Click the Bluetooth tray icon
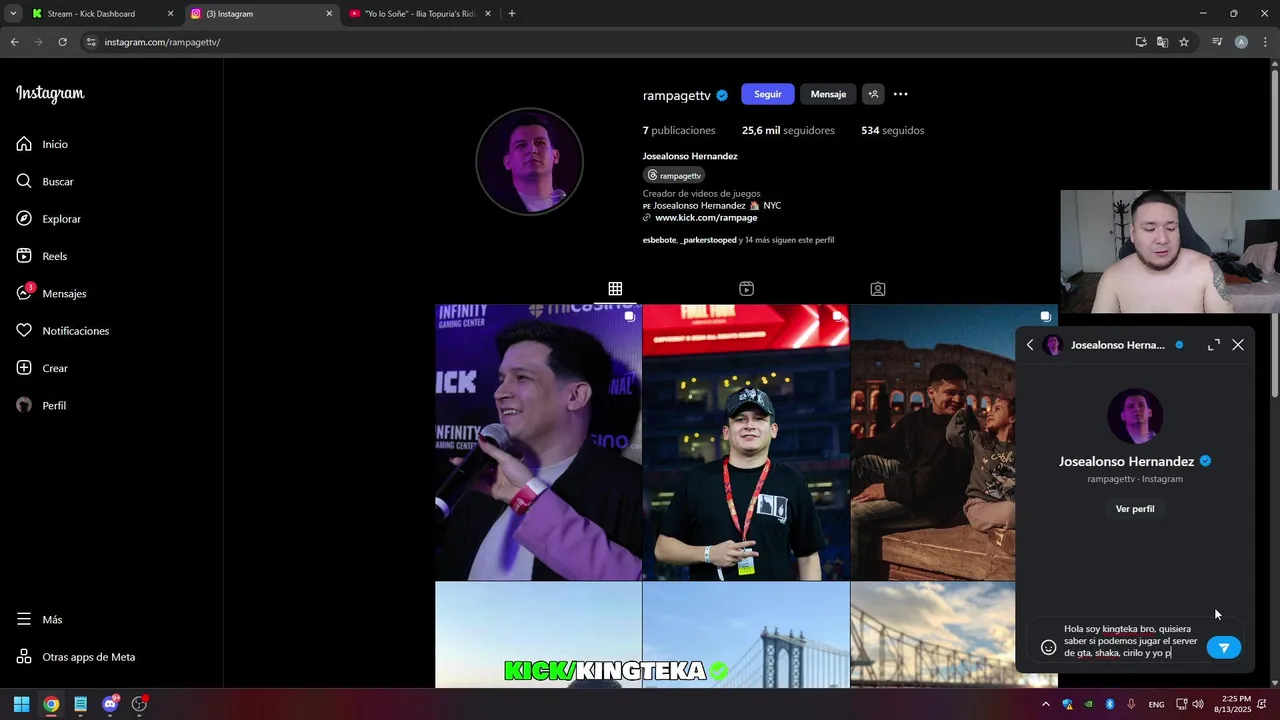This screenshot has width=1280, height=720. tap(1110, 704)
